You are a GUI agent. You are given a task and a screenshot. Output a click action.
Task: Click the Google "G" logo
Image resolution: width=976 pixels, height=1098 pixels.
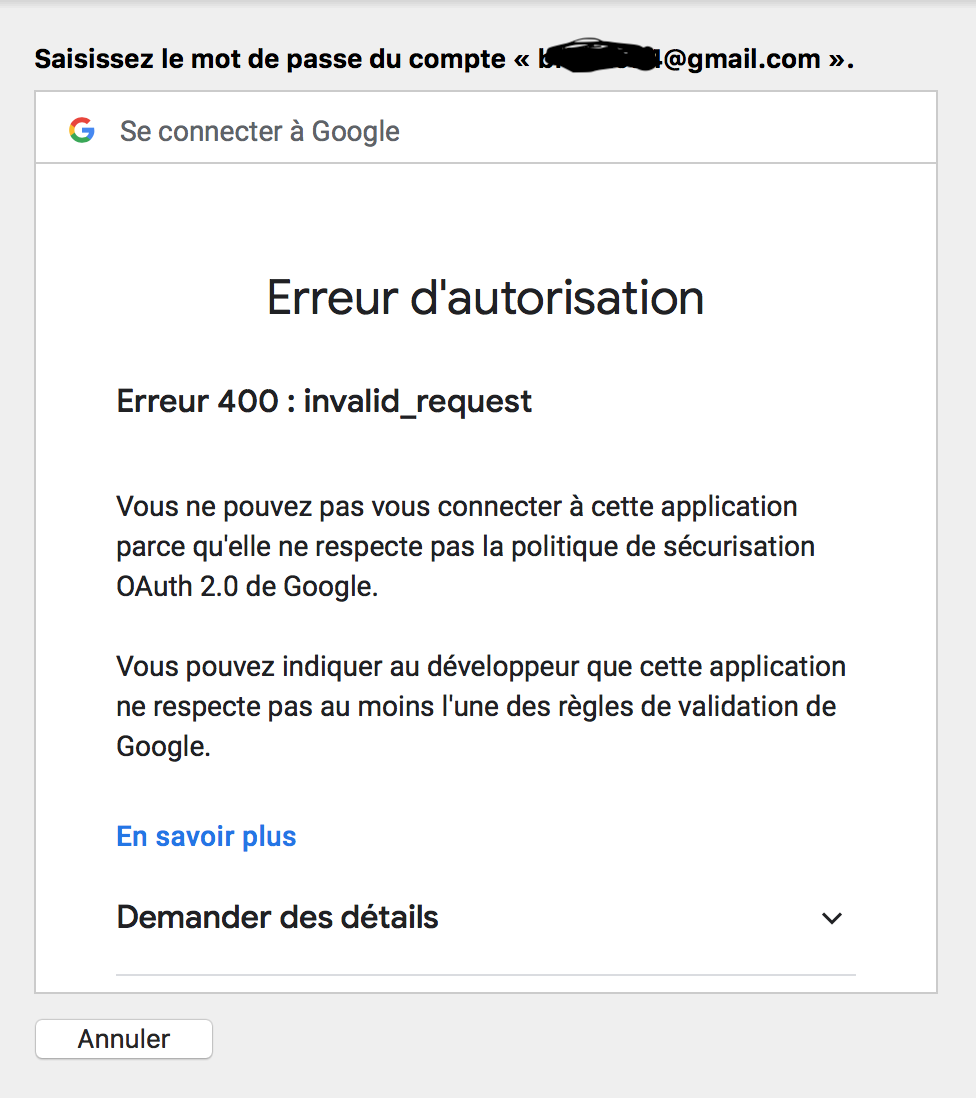click(82, 130)
